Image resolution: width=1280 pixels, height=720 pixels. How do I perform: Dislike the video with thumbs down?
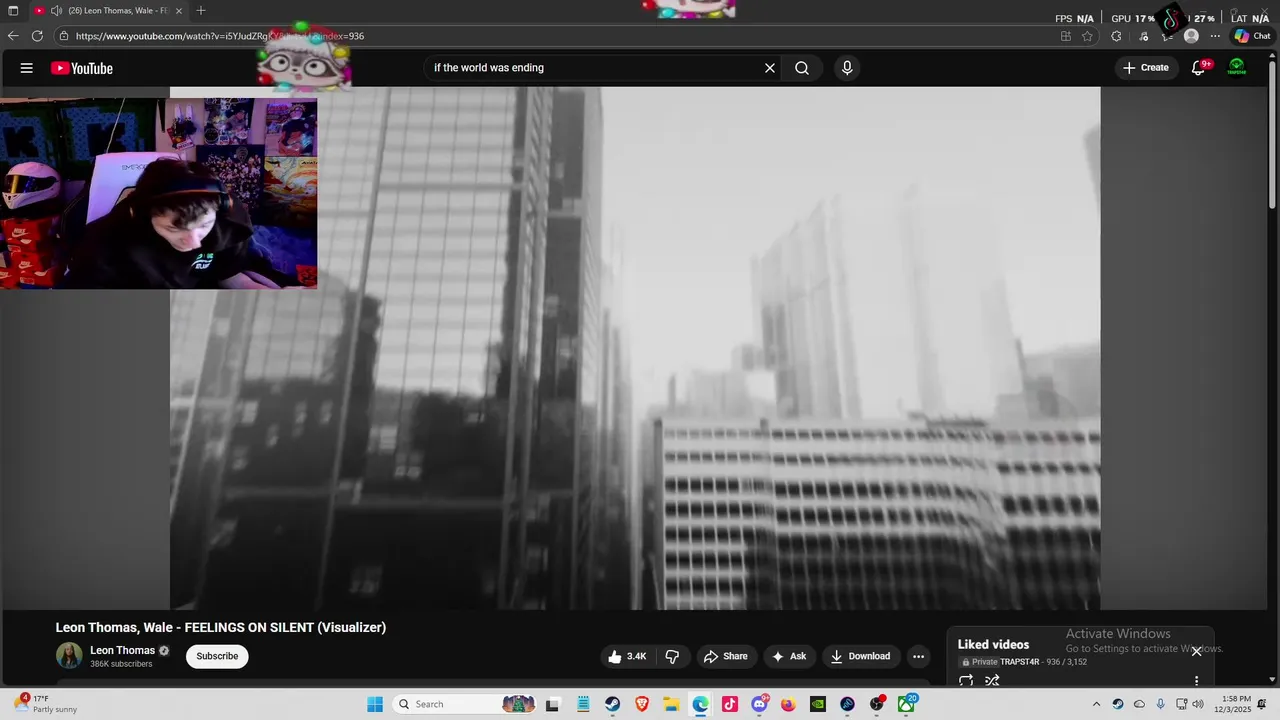pos(672,656)
